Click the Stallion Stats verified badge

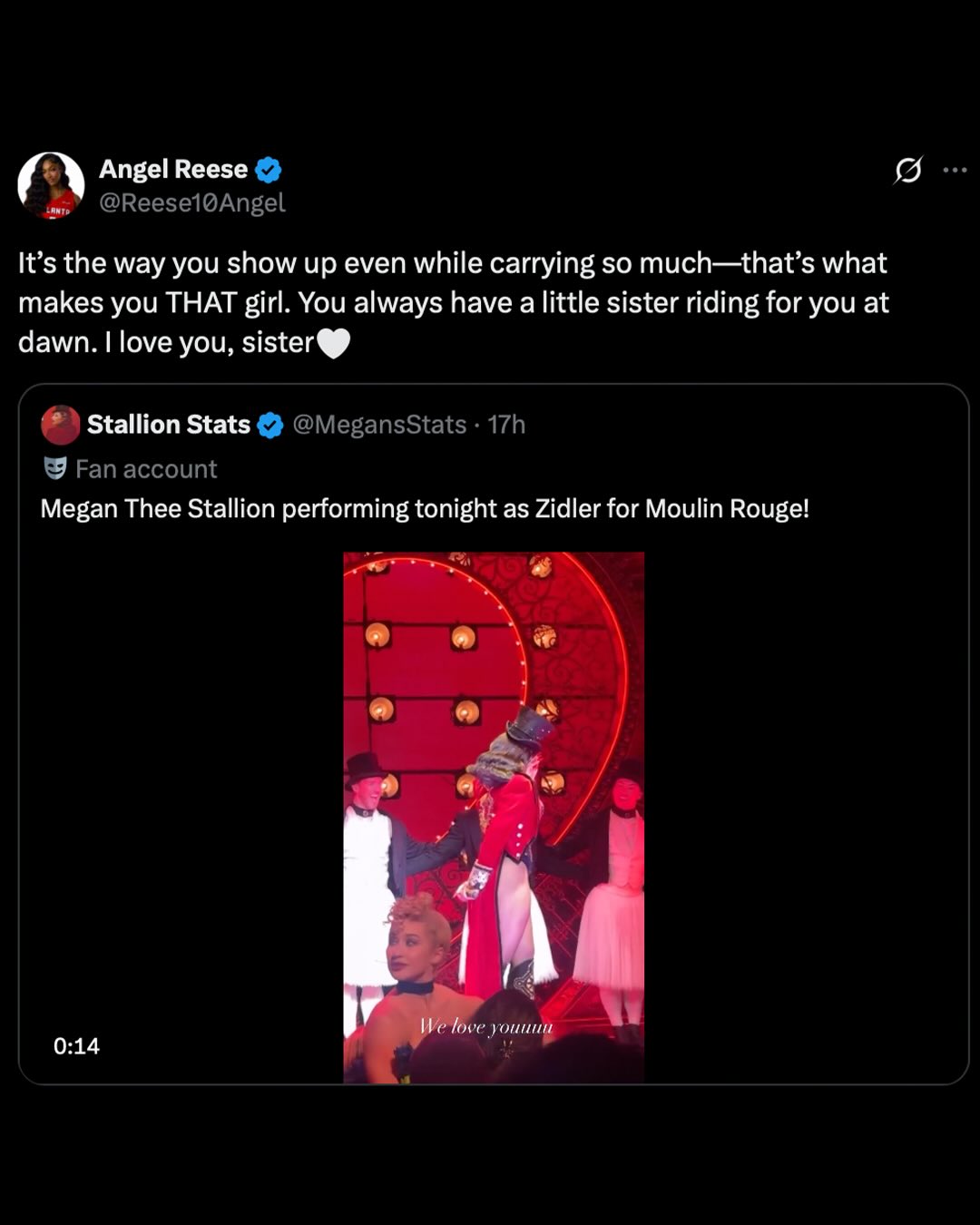(x=270, y=425)
